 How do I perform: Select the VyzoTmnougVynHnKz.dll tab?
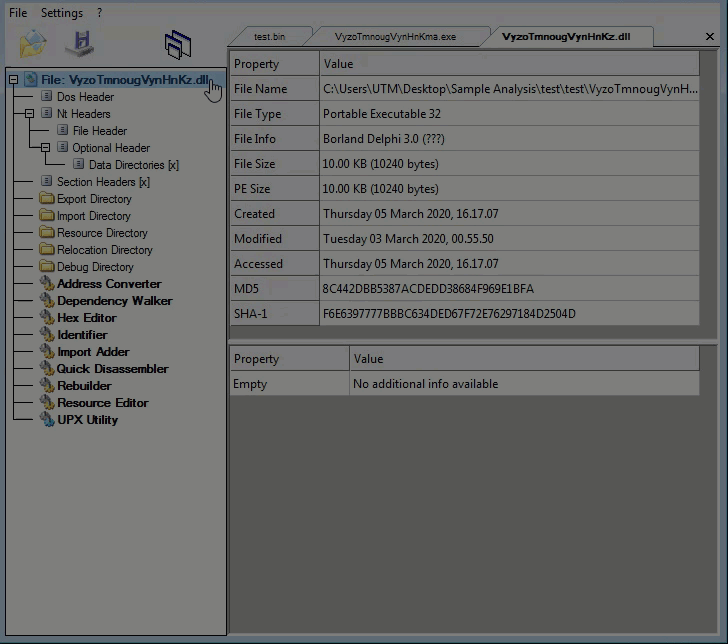tap(566, 37)
